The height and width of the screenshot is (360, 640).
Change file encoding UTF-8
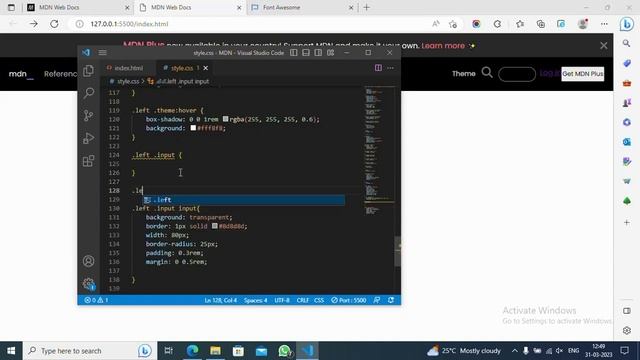[282, 300]
